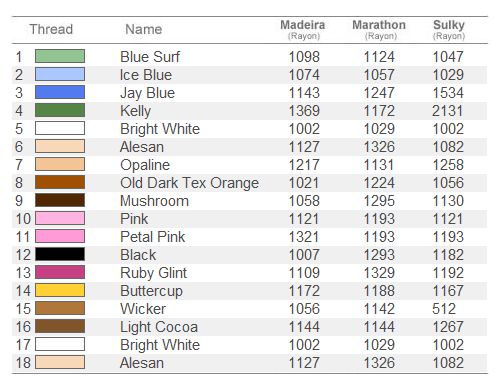The width and height of the screenshot is (500, 384).
Task: Click the Thread column header
Action: coord(51,29)
